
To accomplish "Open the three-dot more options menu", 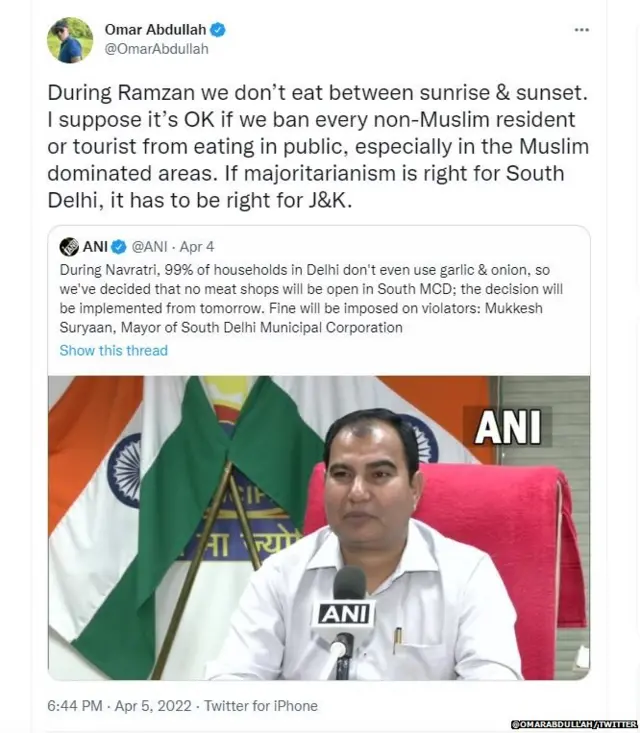I will pyautogui.click(x=581, y=30).
